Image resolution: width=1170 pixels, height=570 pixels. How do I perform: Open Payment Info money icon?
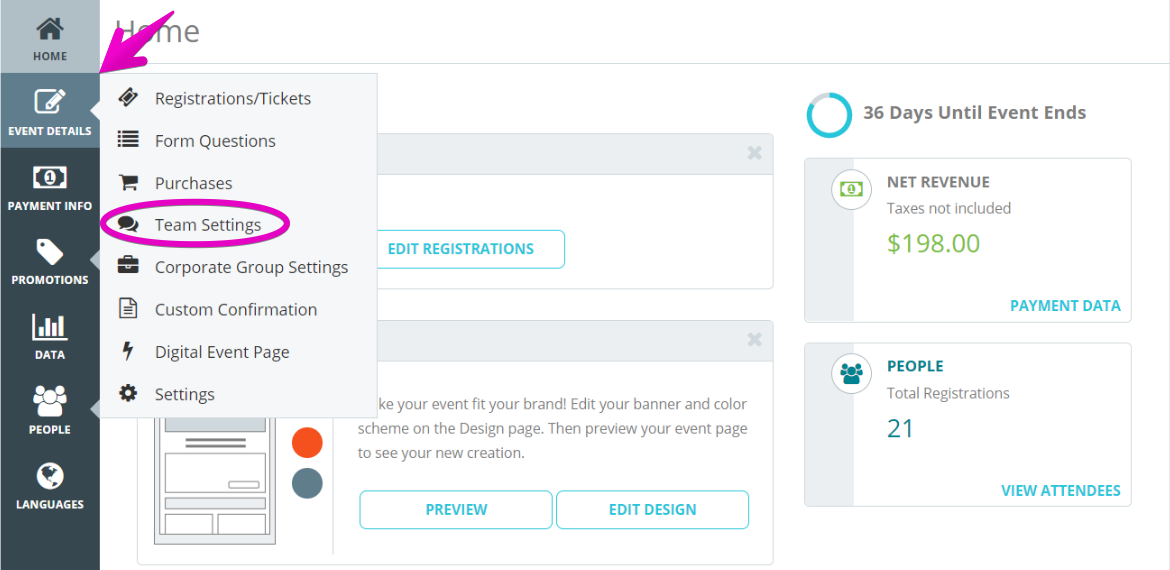tap(49, 178)
